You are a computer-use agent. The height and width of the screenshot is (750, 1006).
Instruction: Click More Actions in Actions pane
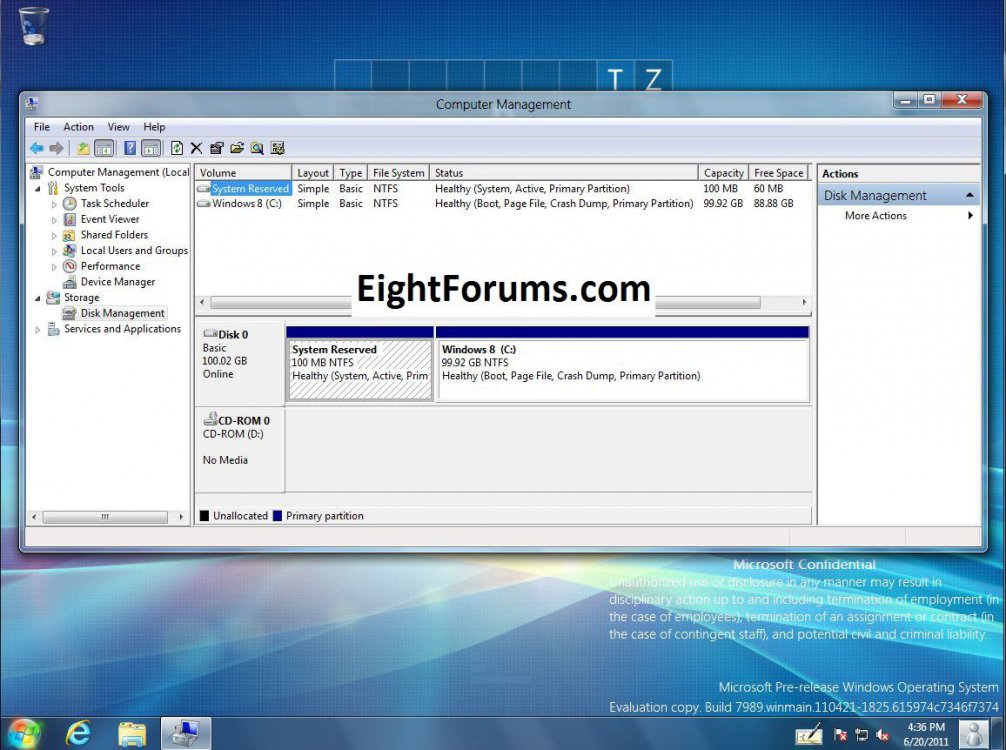pos(876,216)
